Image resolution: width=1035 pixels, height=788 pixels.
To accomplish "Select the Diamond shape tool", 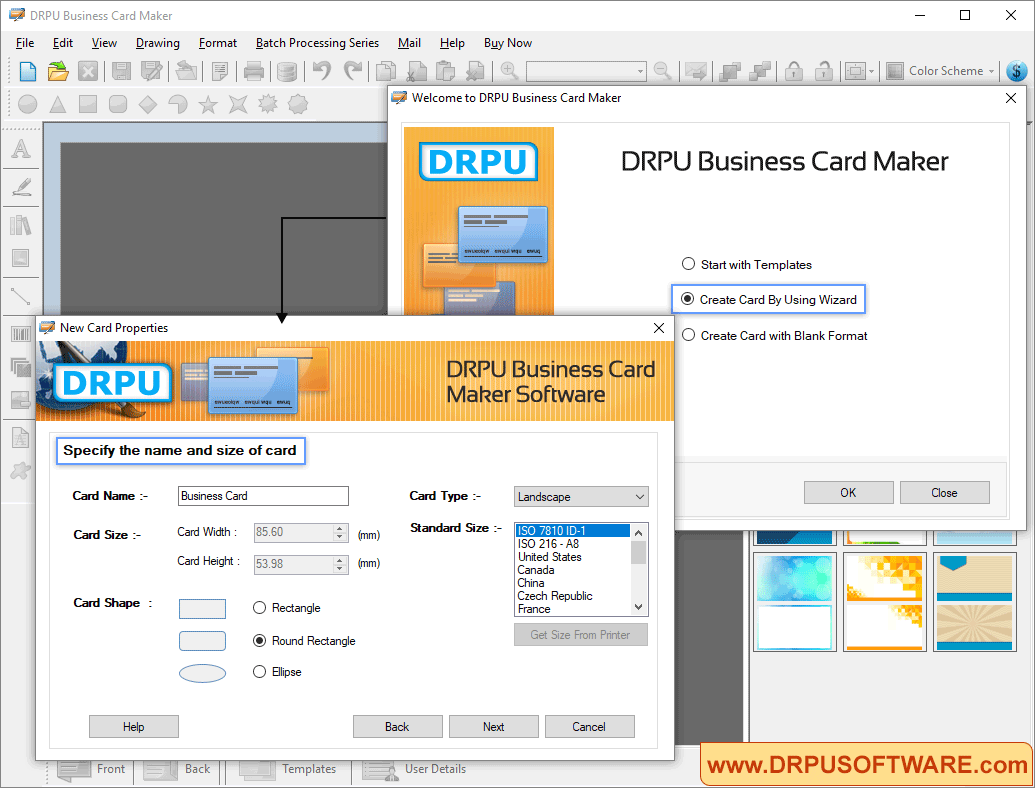I will [148, 104].
